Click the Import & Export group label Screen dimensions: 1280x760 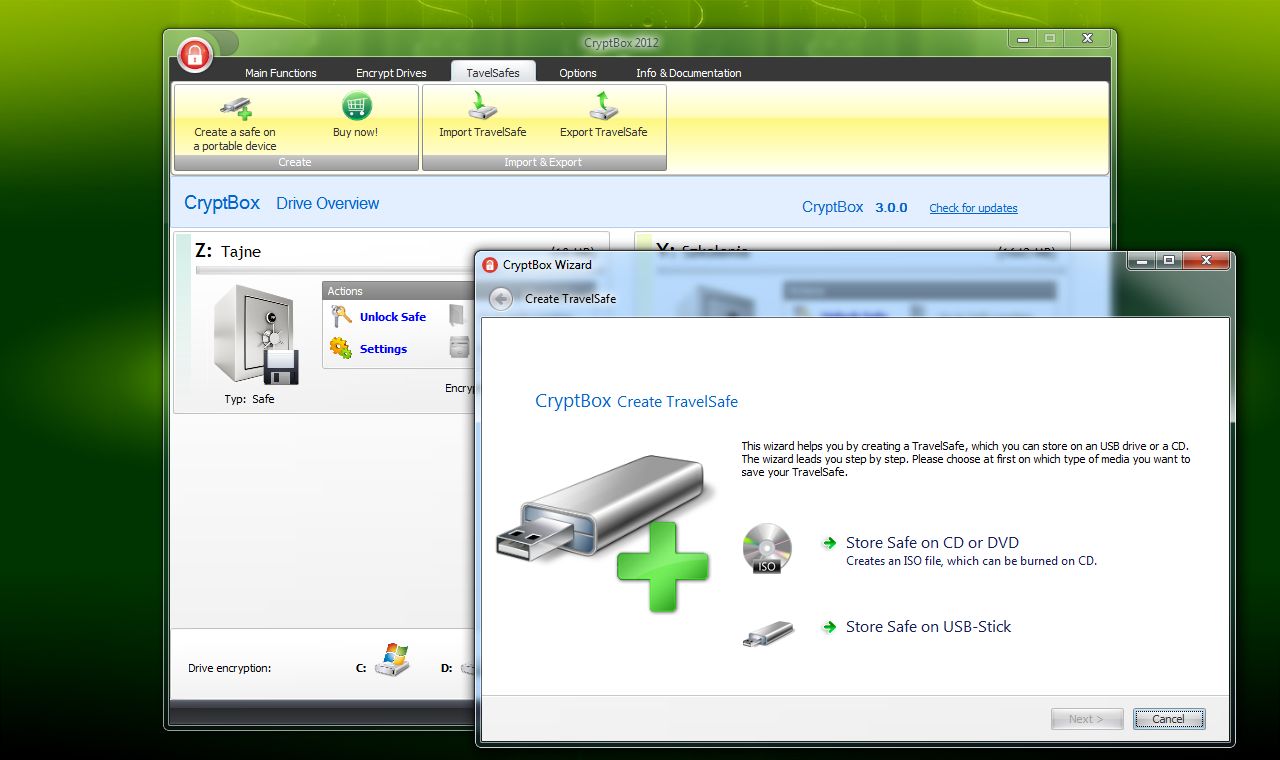coord(544,162)
